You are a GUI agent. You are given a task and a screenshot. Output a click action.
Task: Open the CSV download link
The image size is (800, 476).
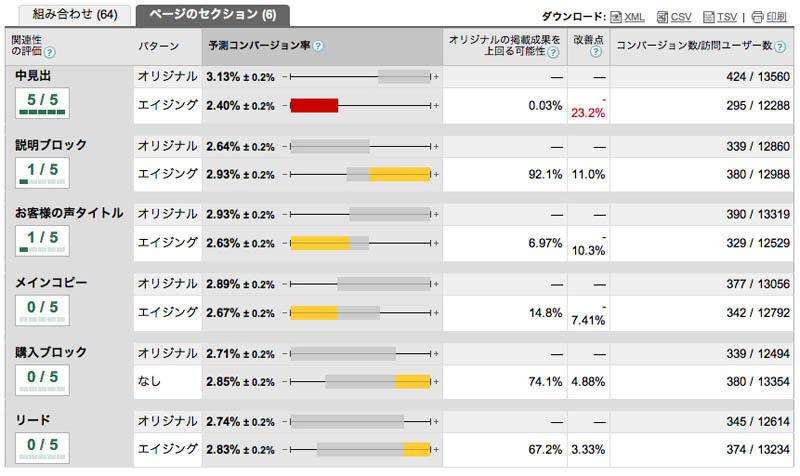point(681,17)
